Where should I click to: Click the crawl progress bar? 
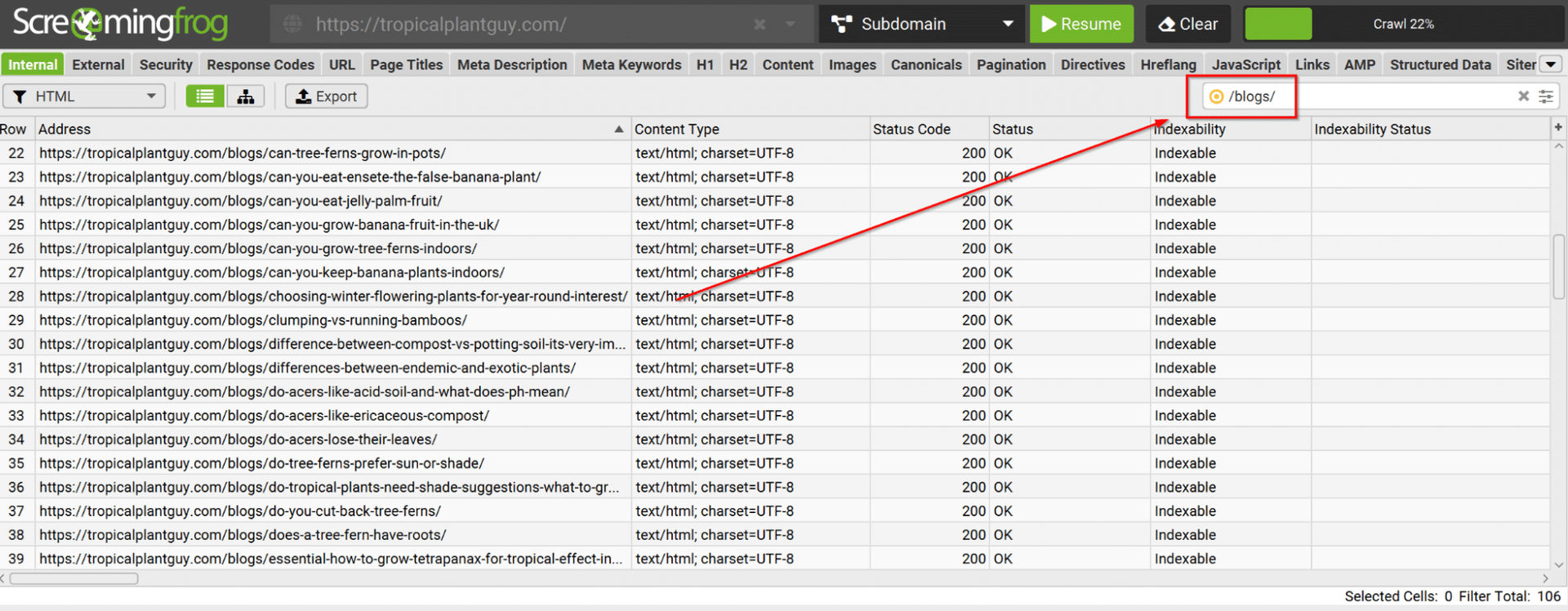(x=1403, y=24)
